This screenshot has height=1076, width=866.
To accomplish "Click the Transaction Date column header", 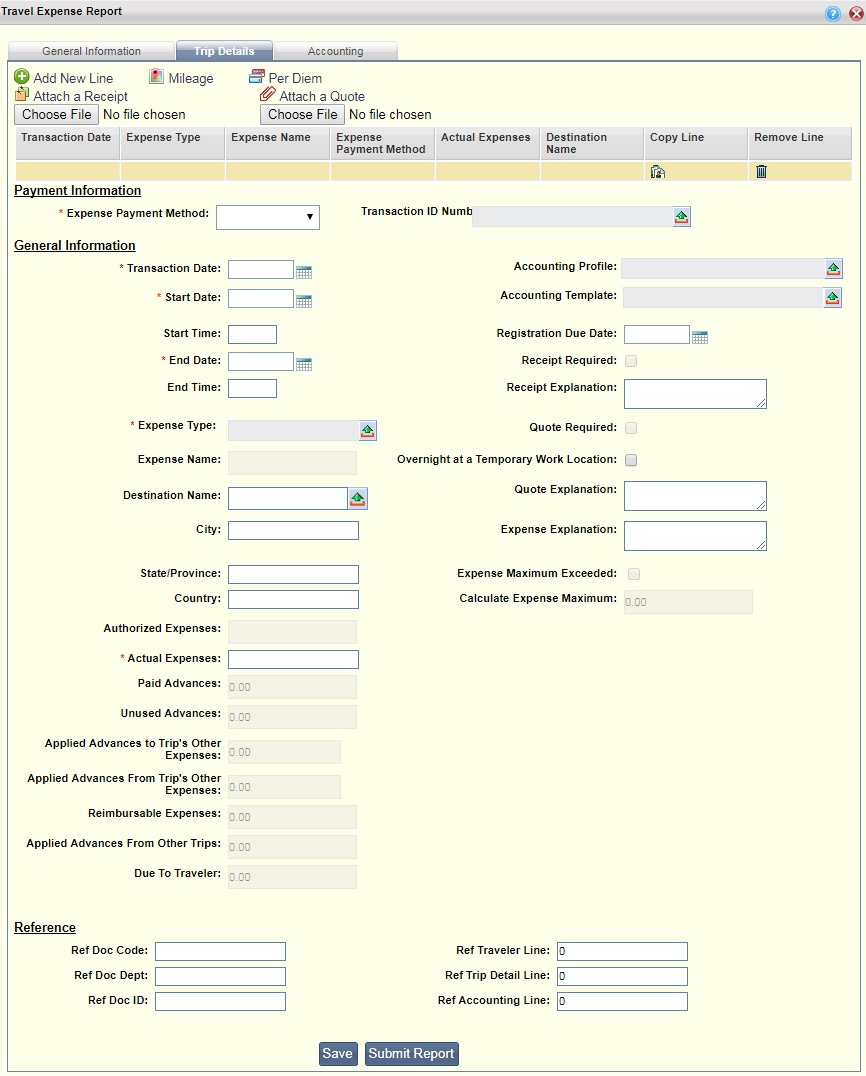I will click(67, 143).
